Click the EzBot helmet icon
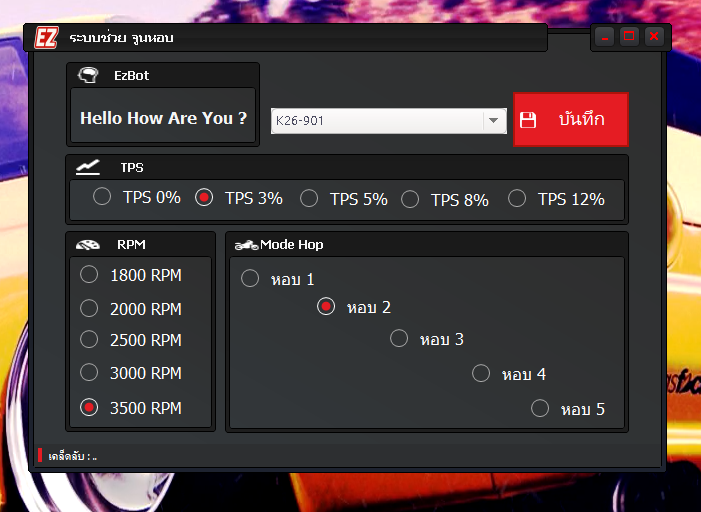The height and width of the screenshot is (512, 701). [x=89, y=75]
